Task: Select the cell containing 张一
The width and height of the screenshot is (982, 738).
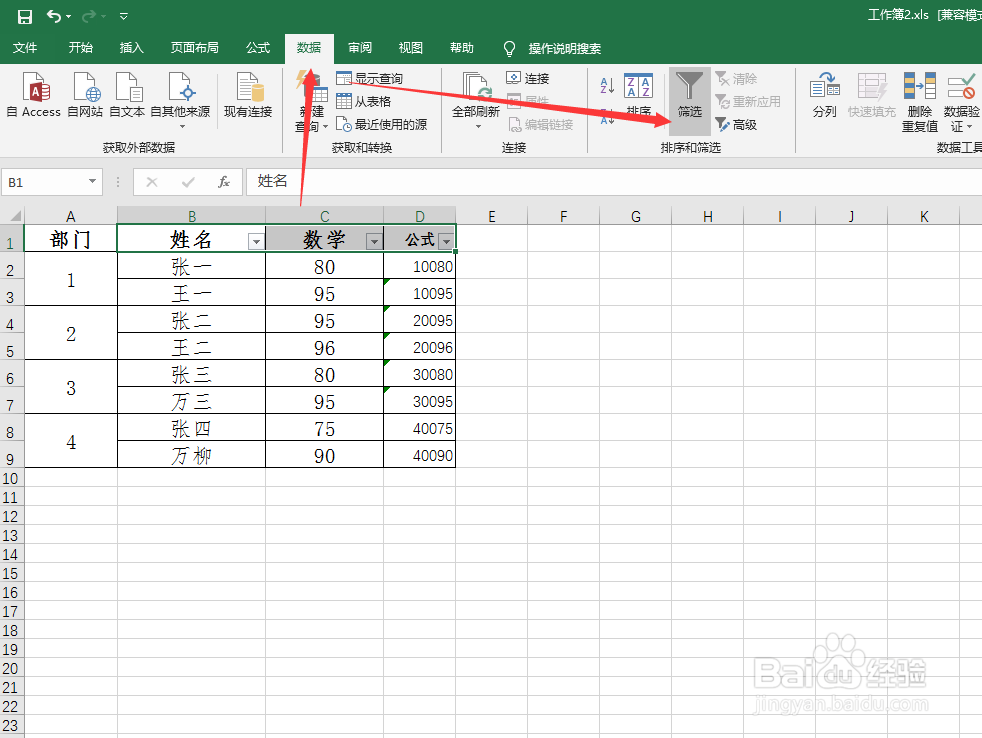Action: click(x=192, y=266)
